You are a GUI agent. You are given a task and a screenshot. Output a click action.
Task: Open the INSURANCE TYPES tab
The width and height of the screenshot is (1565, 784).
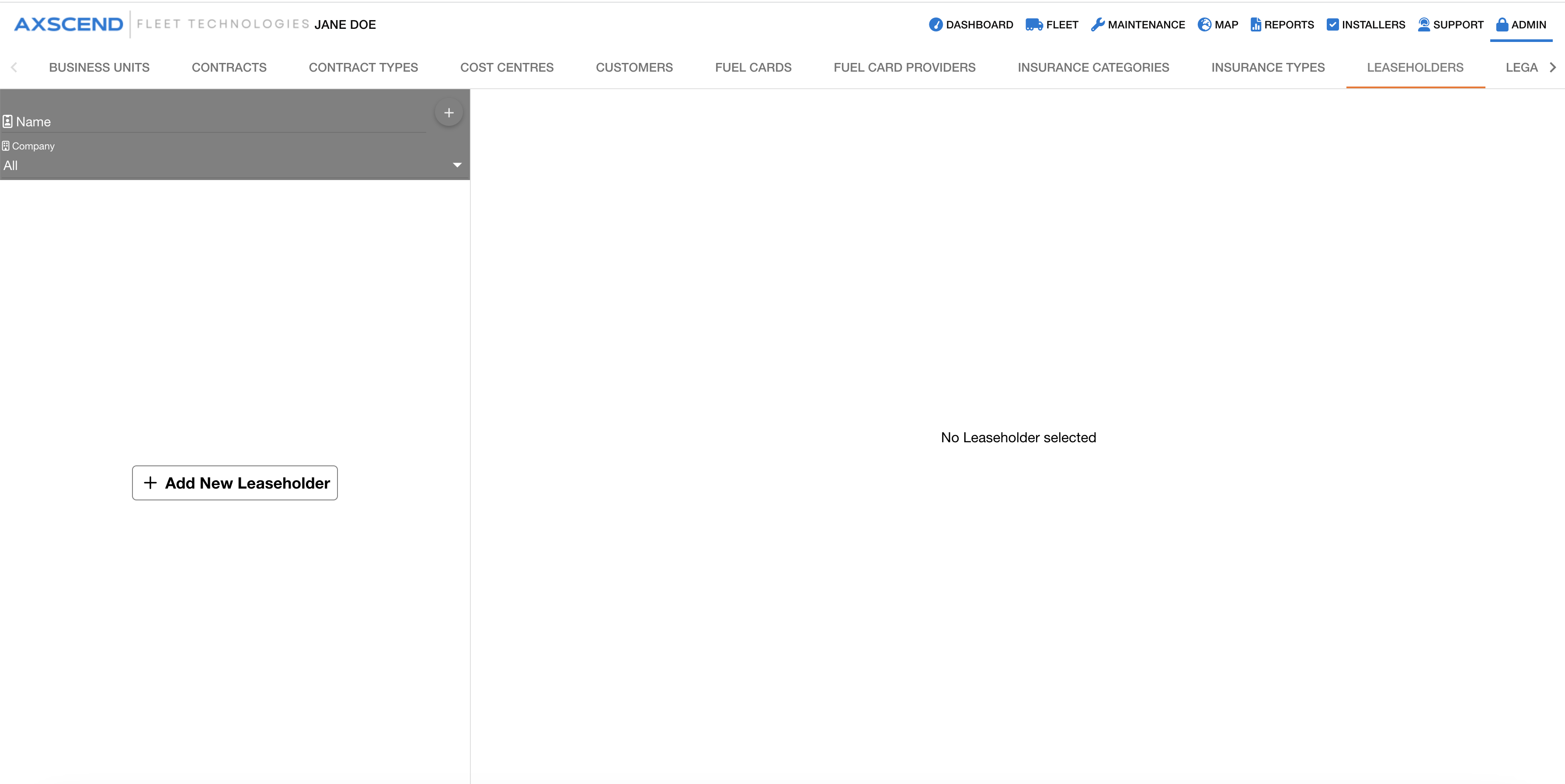pyautogui.click(x=1267, y=67)
